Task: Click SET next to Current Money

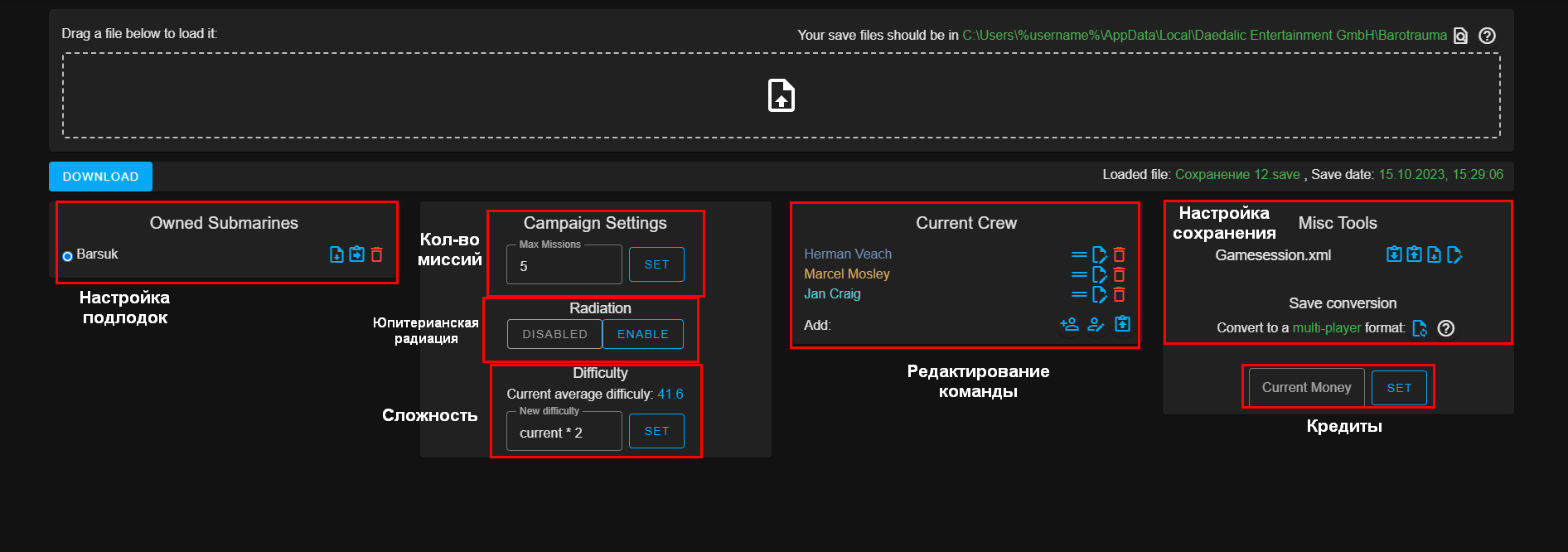Action: coord(1399,388)
